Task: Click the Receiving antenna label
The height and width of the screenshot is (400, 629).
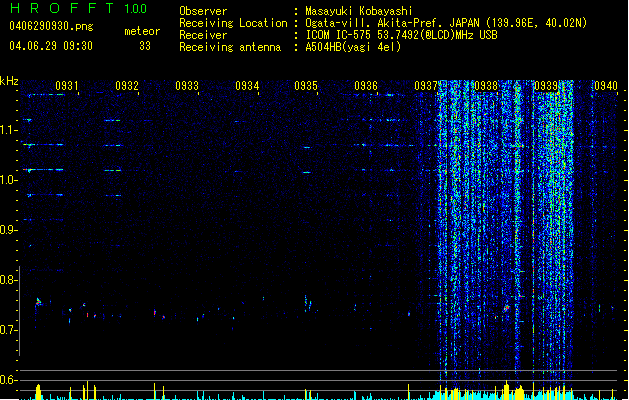Action: click(230, 47)
